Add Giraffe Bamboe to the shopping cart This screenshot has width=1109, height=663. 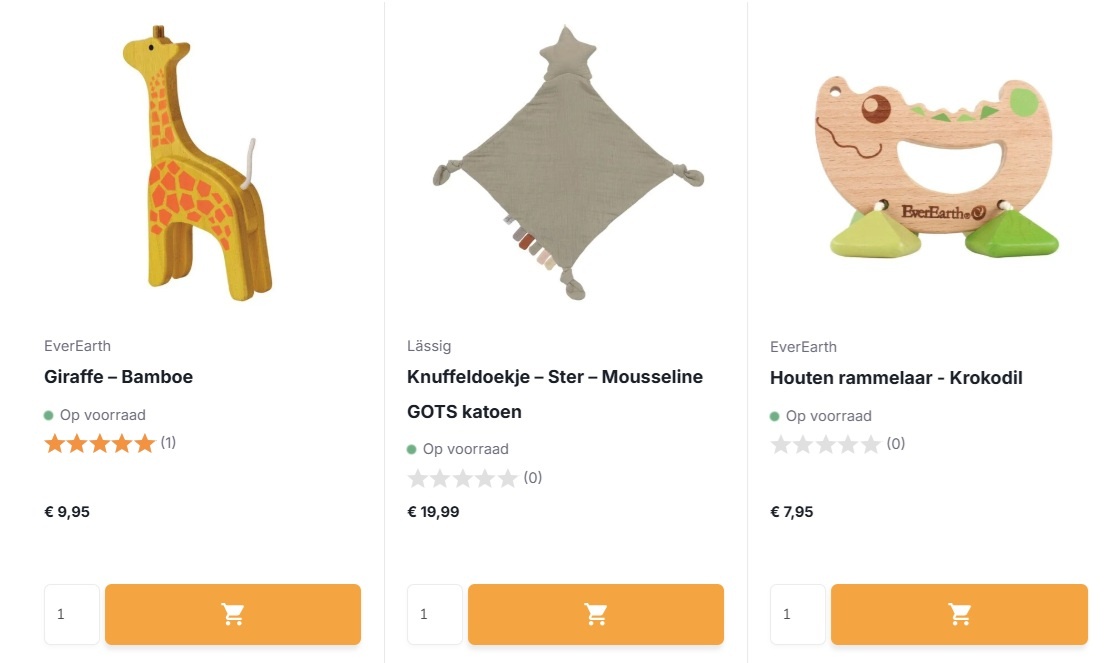[x=232, y=614]
